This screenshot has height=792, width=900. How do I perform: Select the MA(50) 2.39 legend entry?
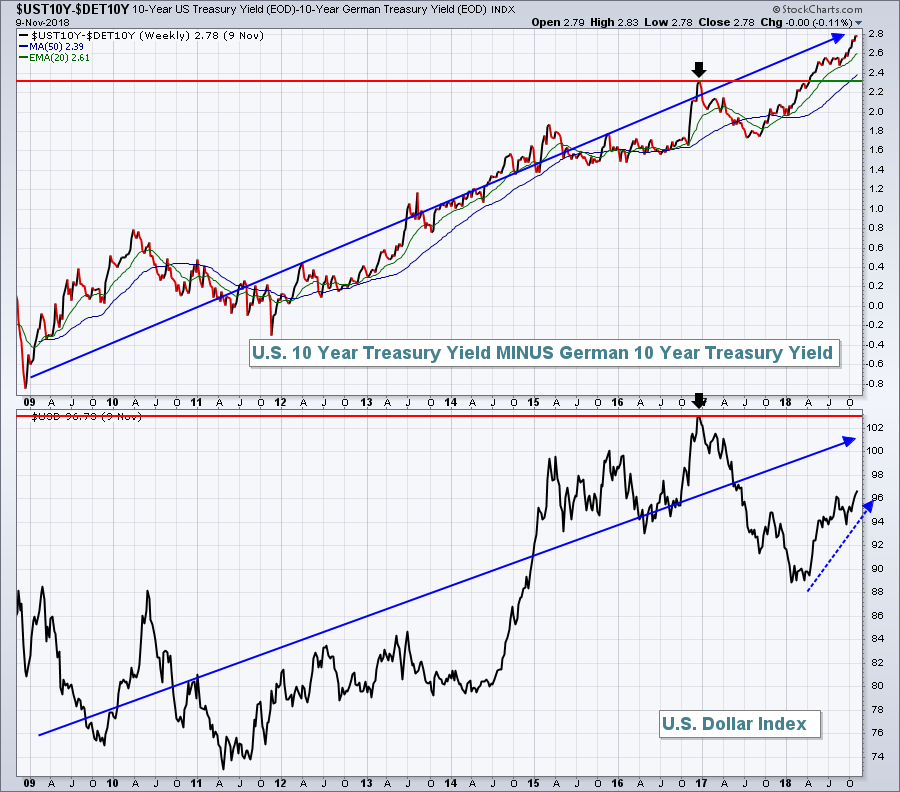[52, 46]
